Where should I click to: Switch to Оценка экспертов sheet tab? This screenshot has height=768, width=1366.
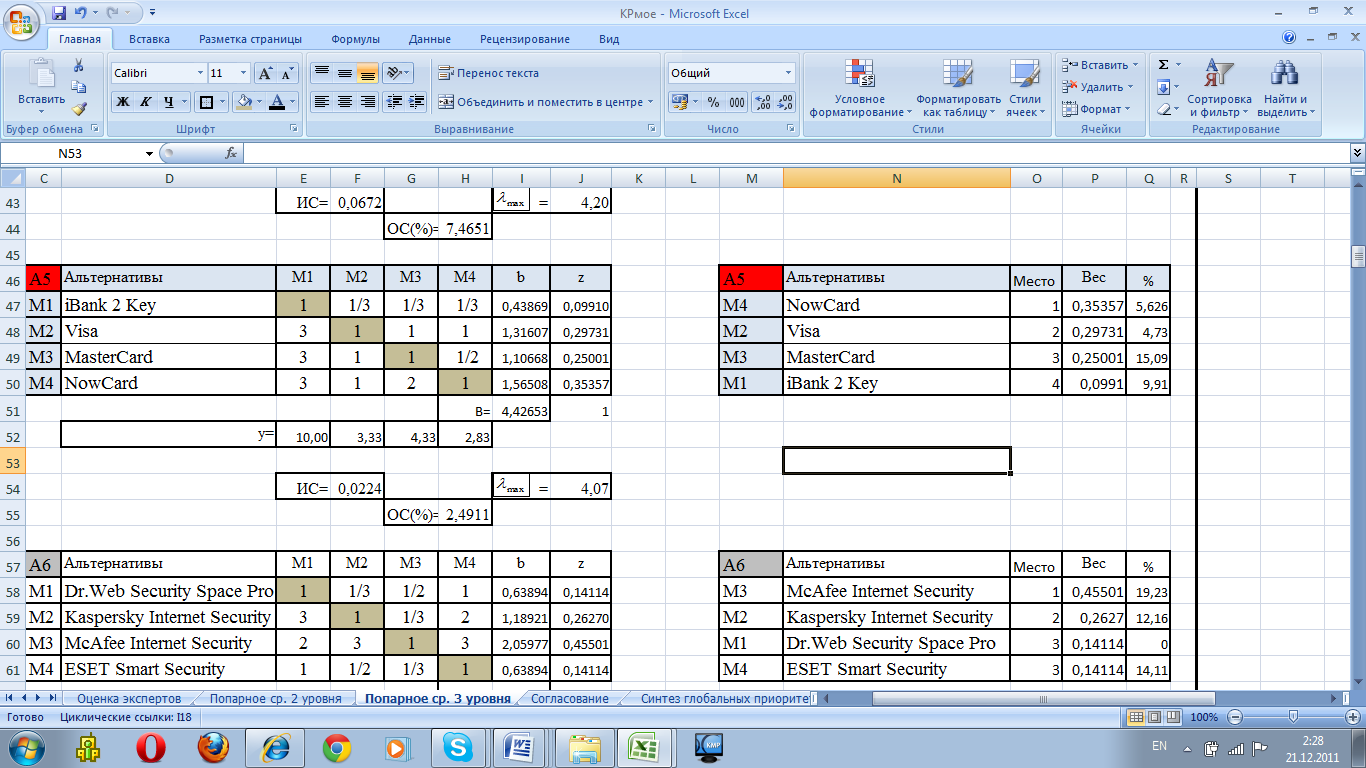point(128,699)
